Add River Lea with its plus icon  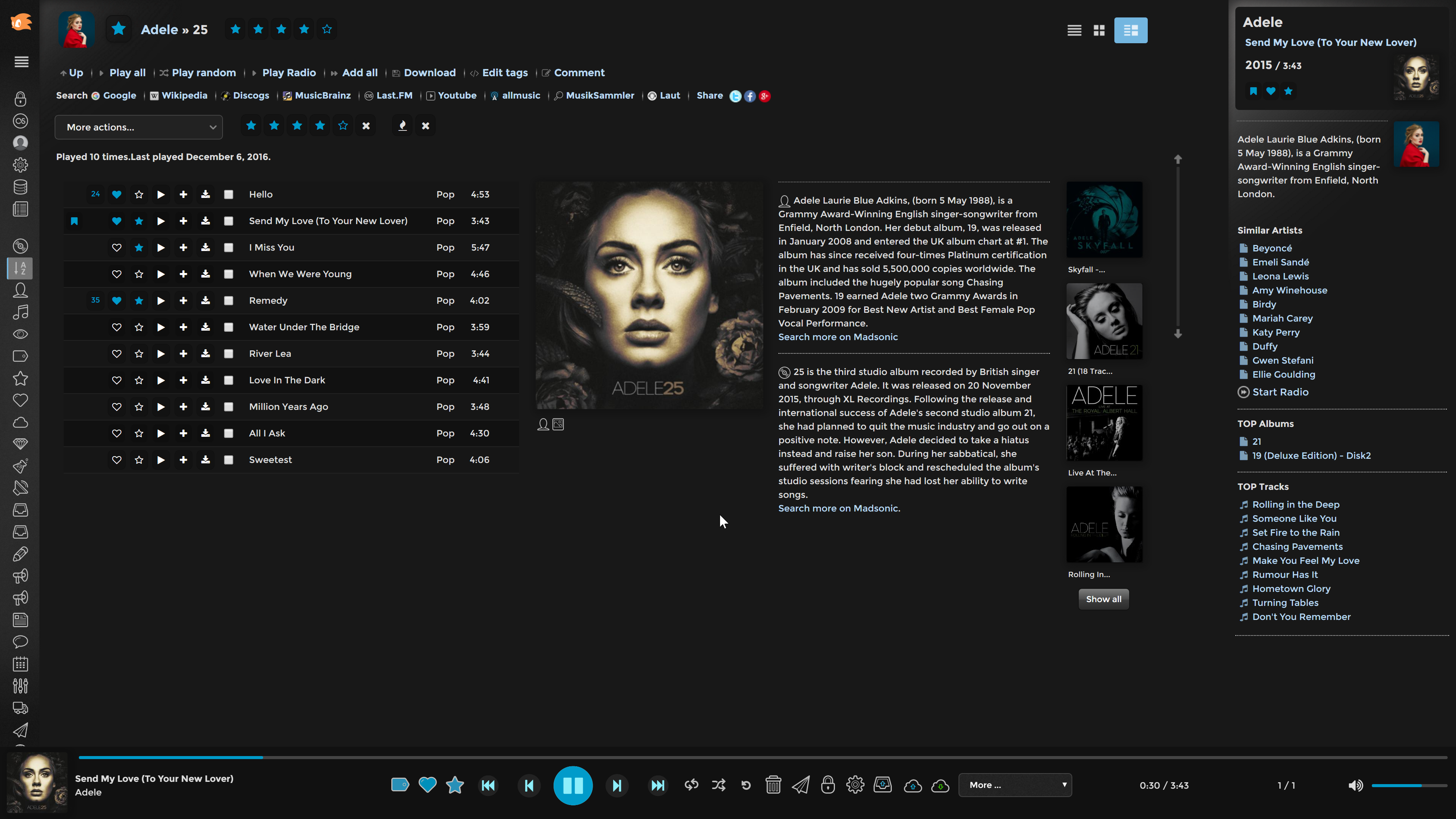coord(183,354)
